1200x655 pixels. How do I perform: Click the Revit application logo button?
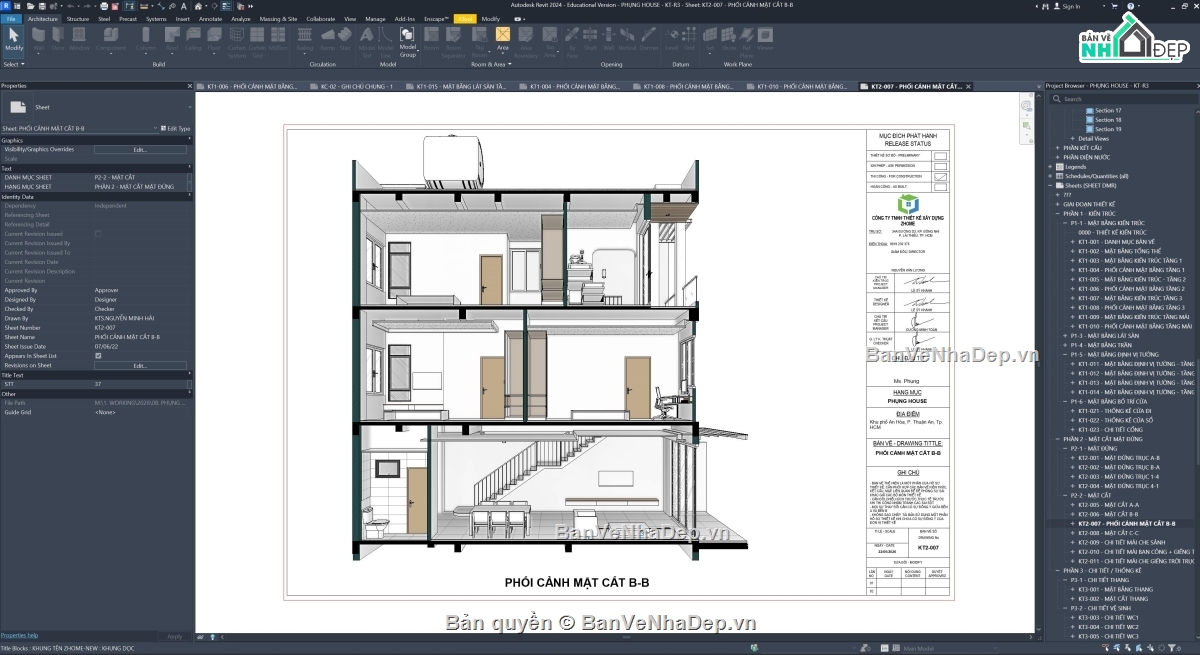tap(6, 5)
